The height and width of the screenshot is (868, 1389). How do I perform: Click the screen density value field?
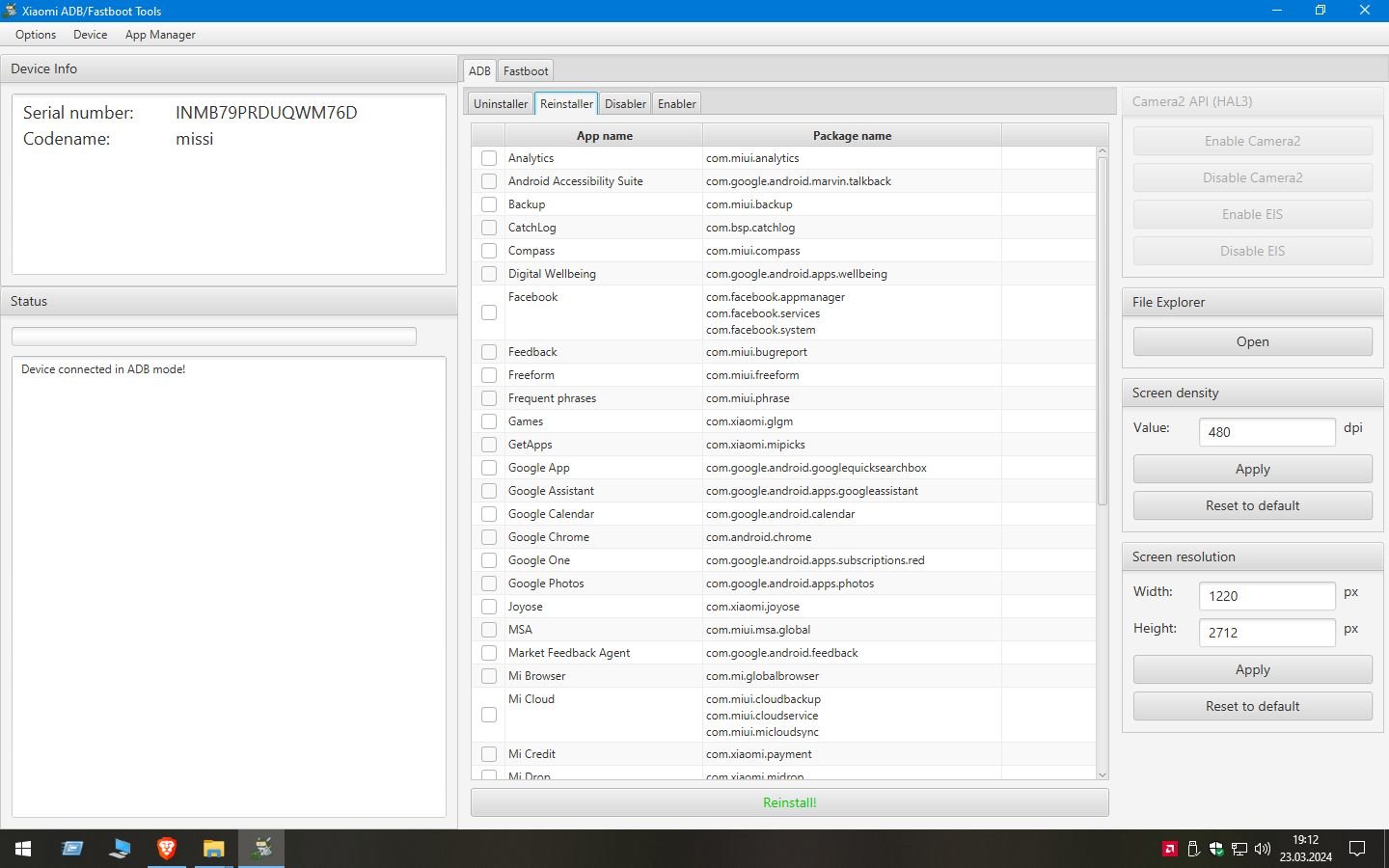1266,432
